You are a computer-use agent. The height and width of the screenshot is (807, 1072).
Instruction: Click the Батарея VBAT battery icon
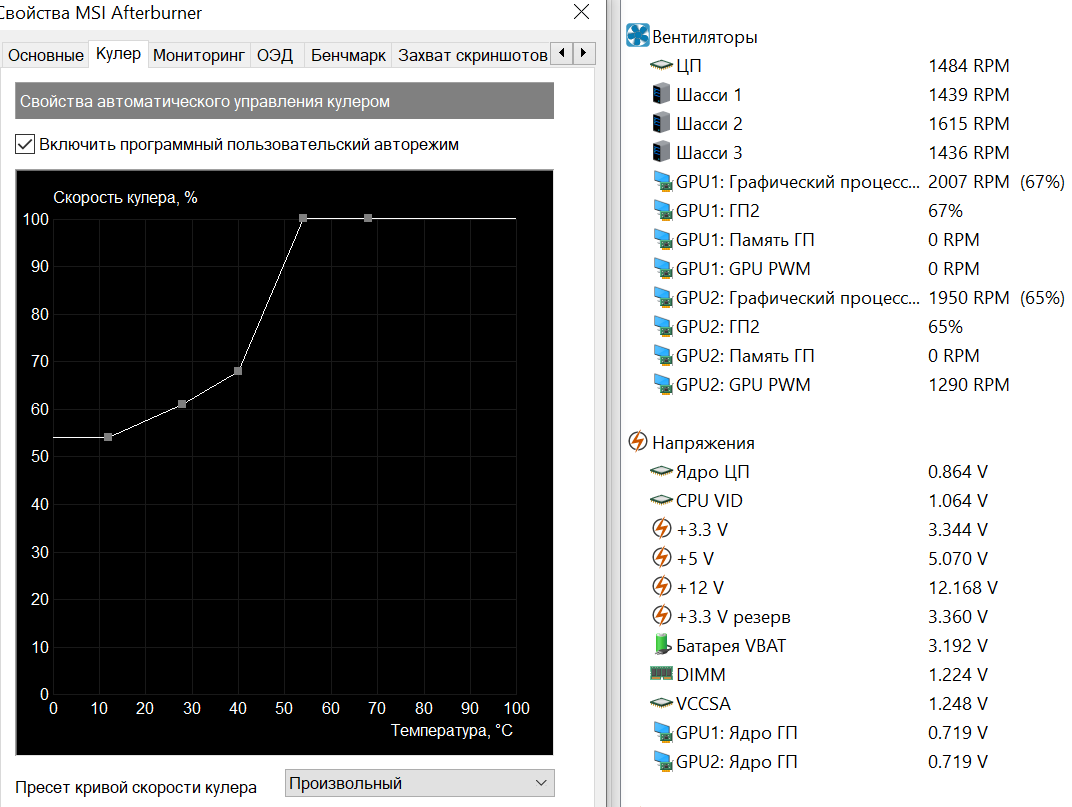[x=661, y=644]
